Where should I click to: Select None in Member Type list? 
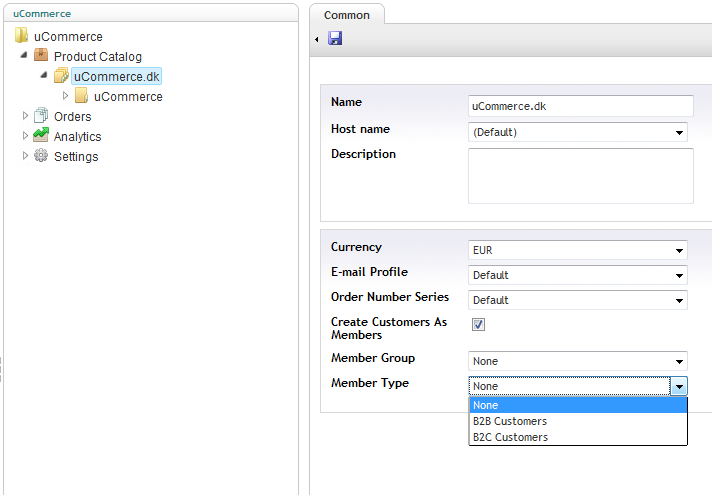(578, 405)
